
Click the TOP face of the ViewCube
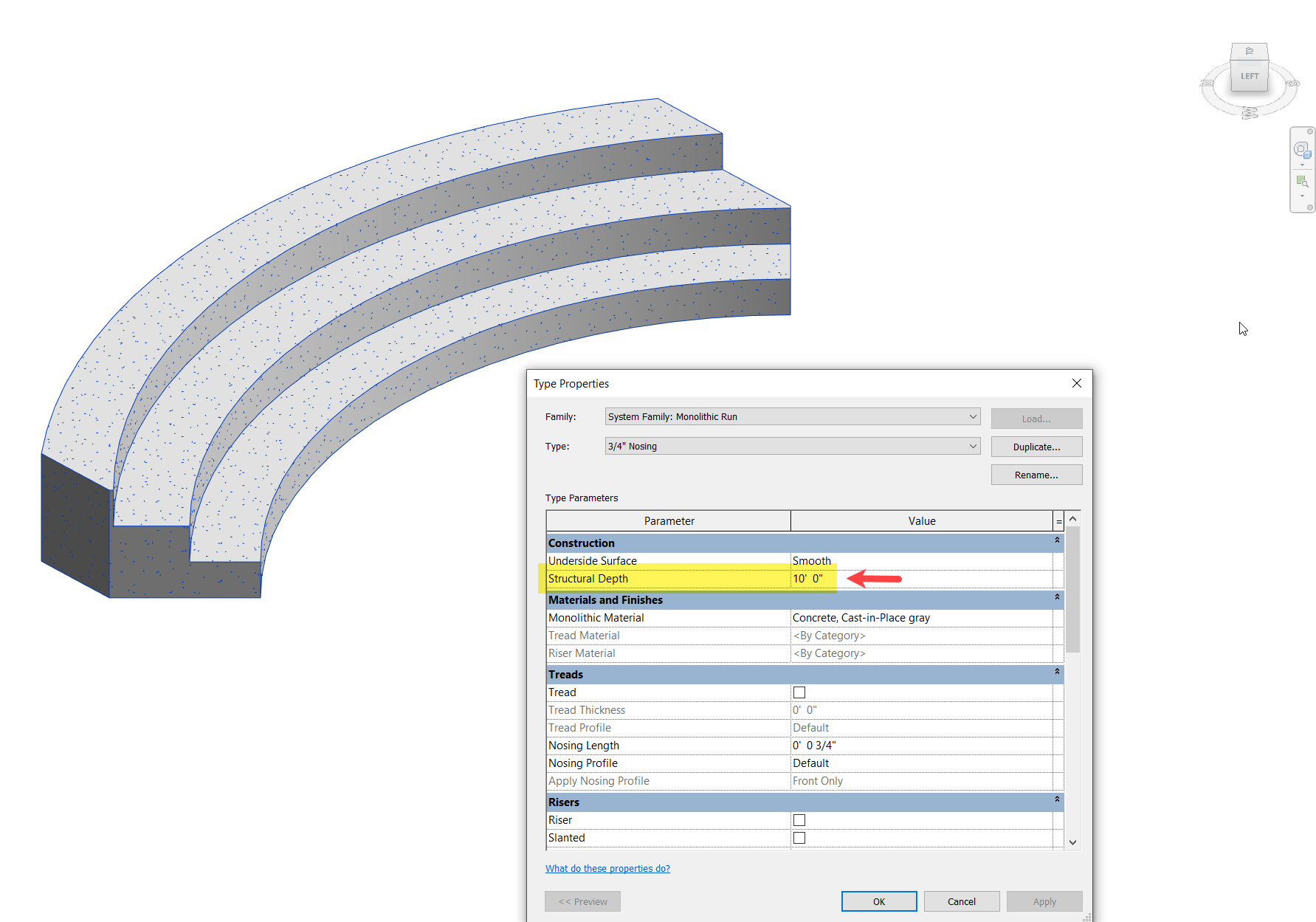click(1250, 52)
